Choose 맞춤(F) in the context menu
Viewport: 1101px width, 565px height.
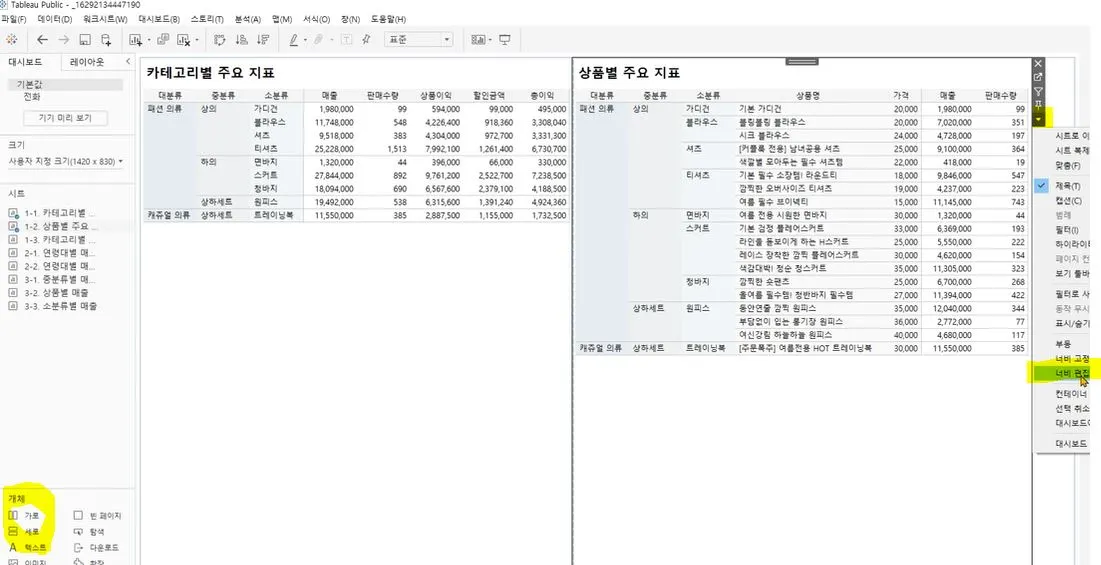click(x=1062, y=166)
